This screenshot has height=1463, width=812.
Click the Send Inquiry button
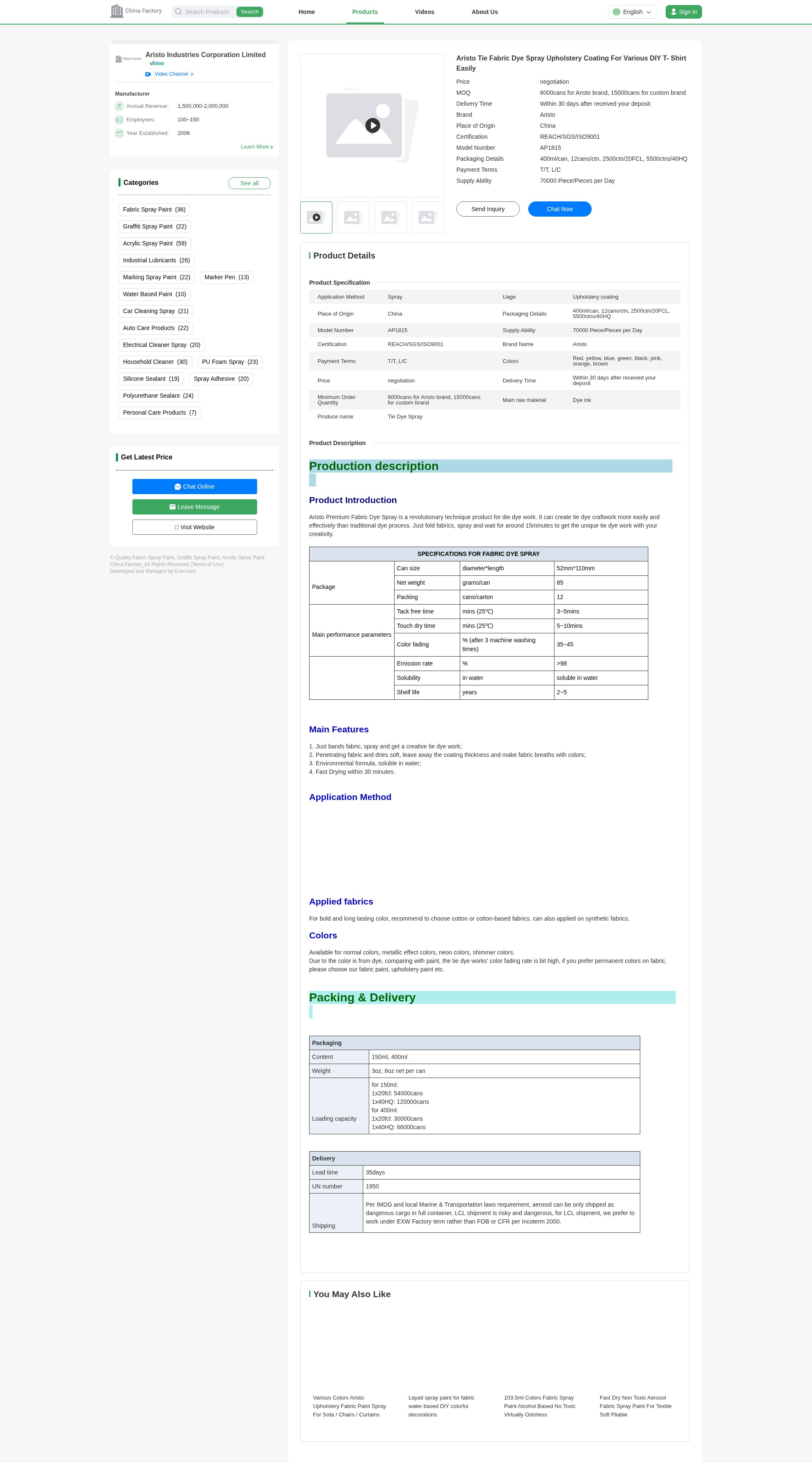(488, 209)
